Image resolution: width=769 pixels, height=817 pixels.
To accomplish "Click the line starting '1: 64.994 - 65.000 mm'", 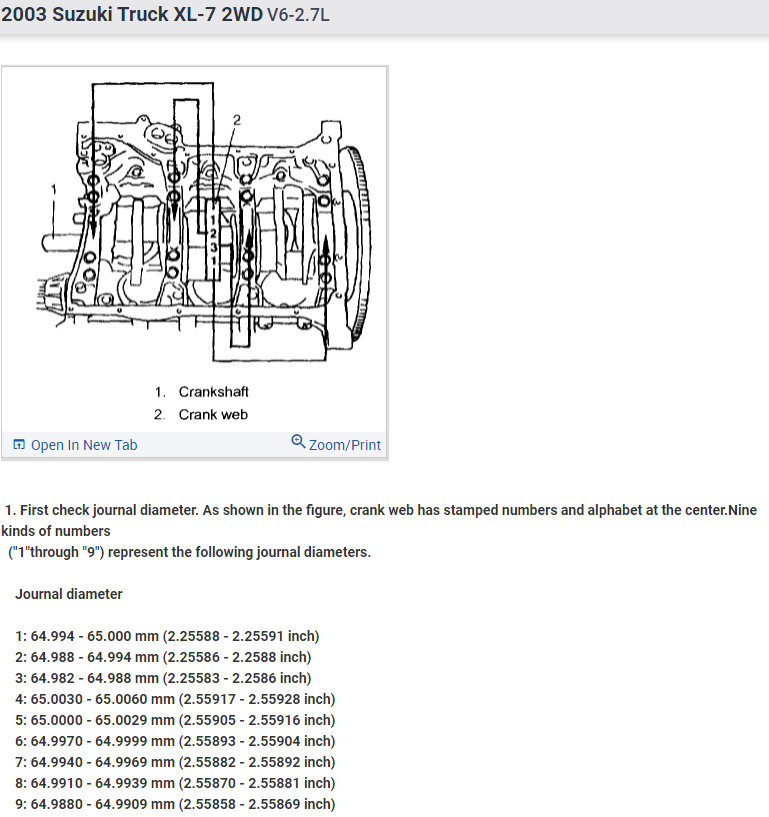I will click(x=167, y=636).
